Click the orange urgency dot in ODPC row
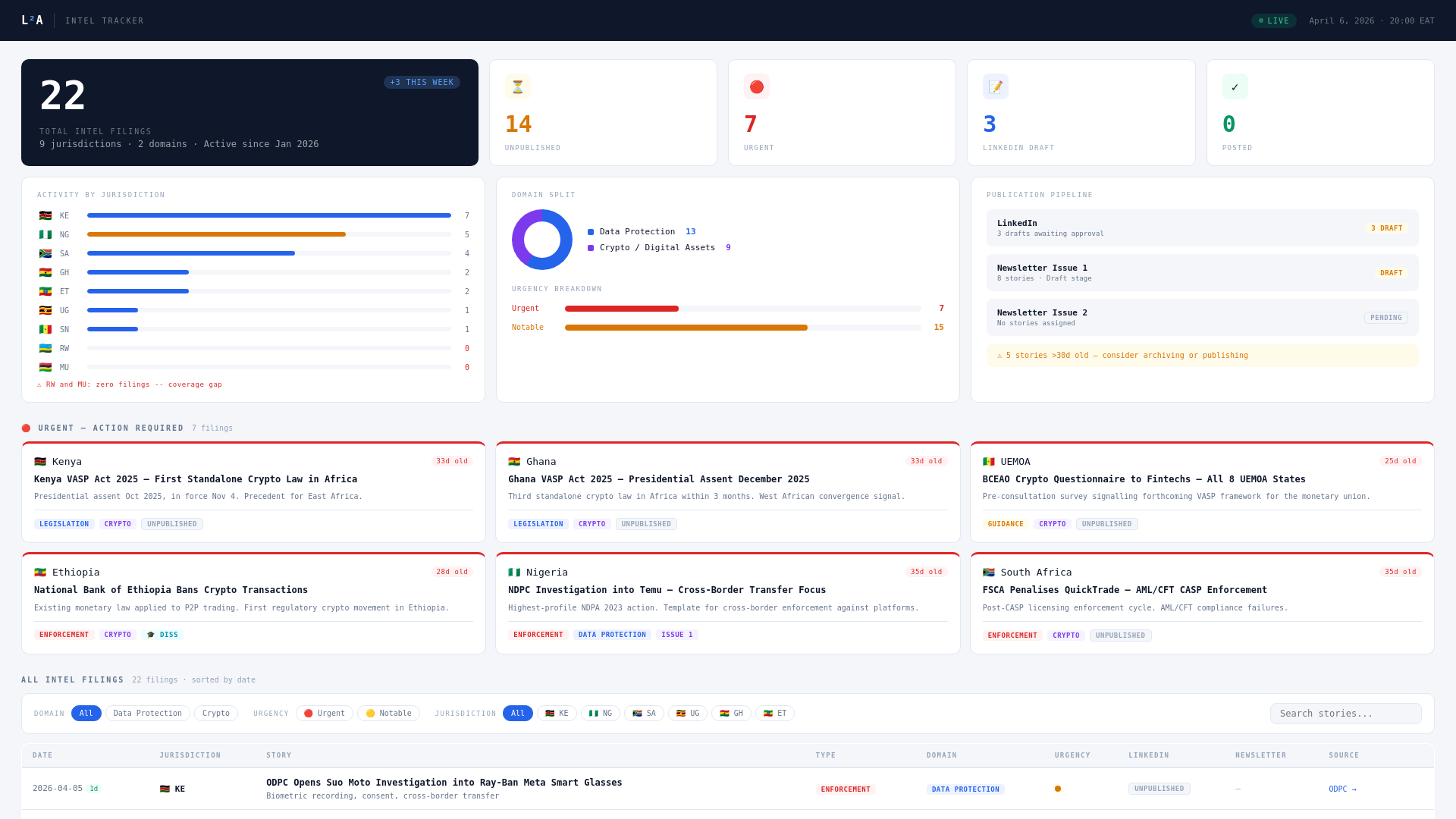 point(1058,789)
